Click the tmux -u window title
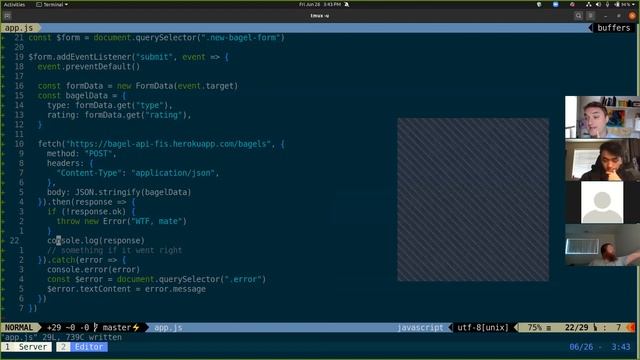Viewport: 640px width, 360px height. point(320,16)
